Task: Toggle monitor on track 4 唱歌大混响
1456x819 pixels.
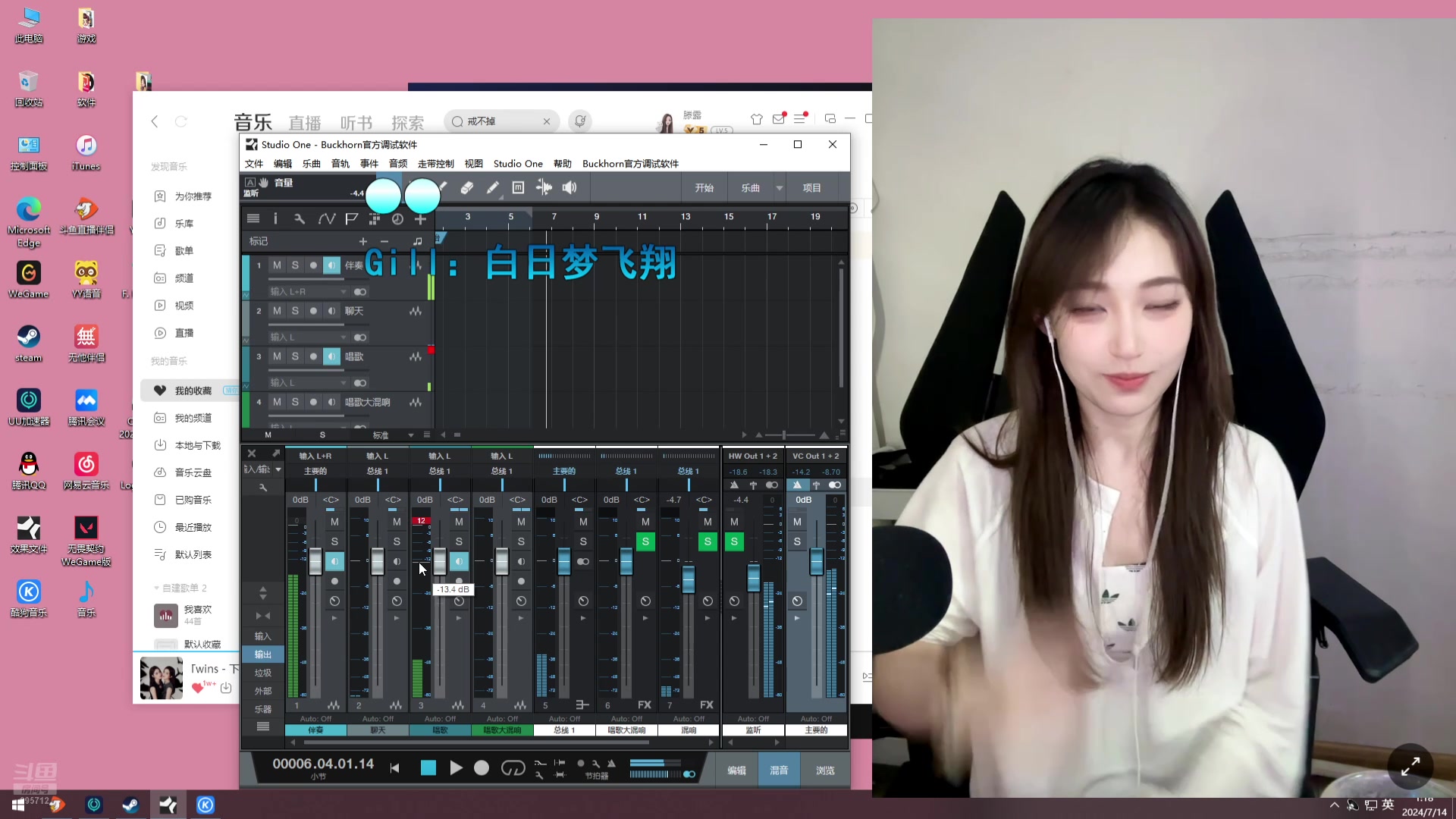Action: 331,402
